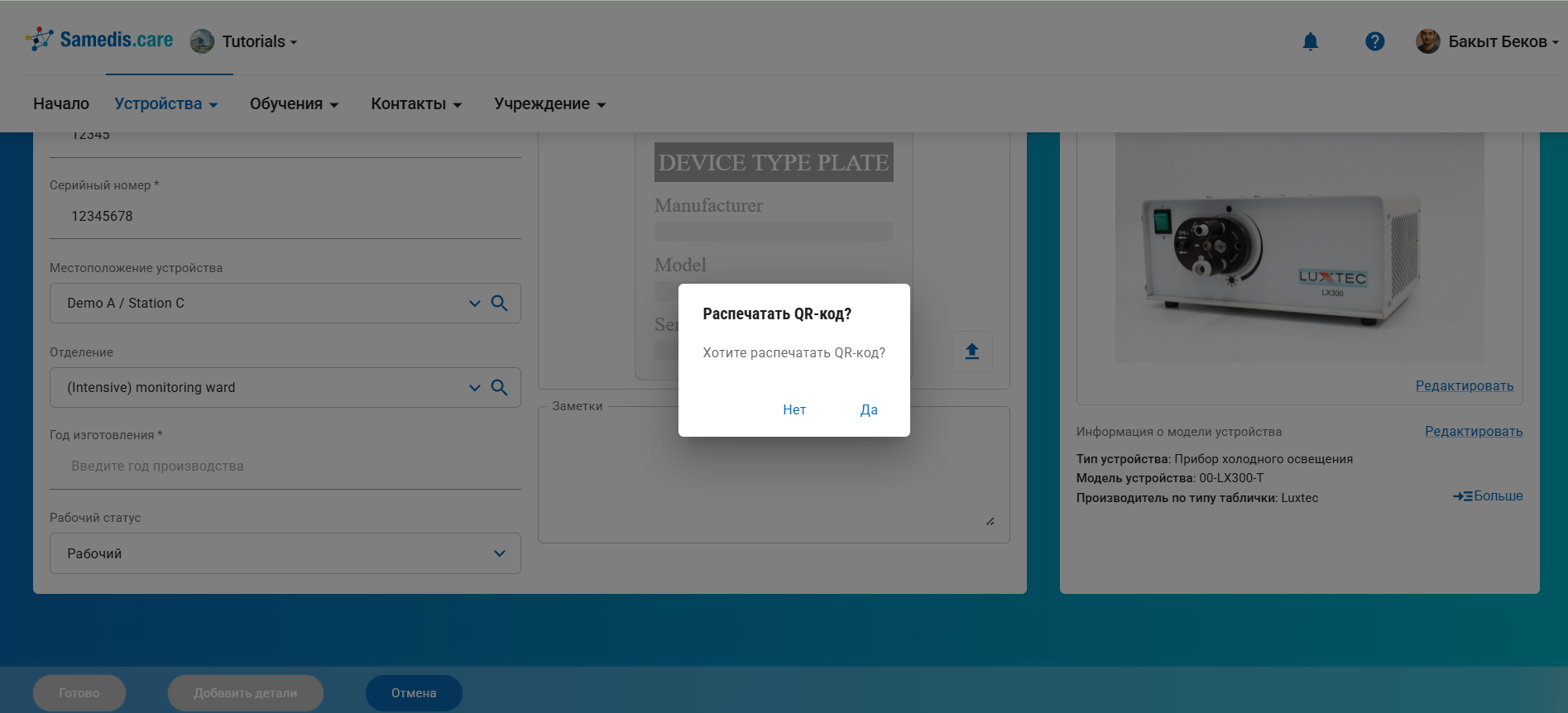1568x713 pixels.
Task: Click the notifications bell icon
Action: (x=1310, y=41)
